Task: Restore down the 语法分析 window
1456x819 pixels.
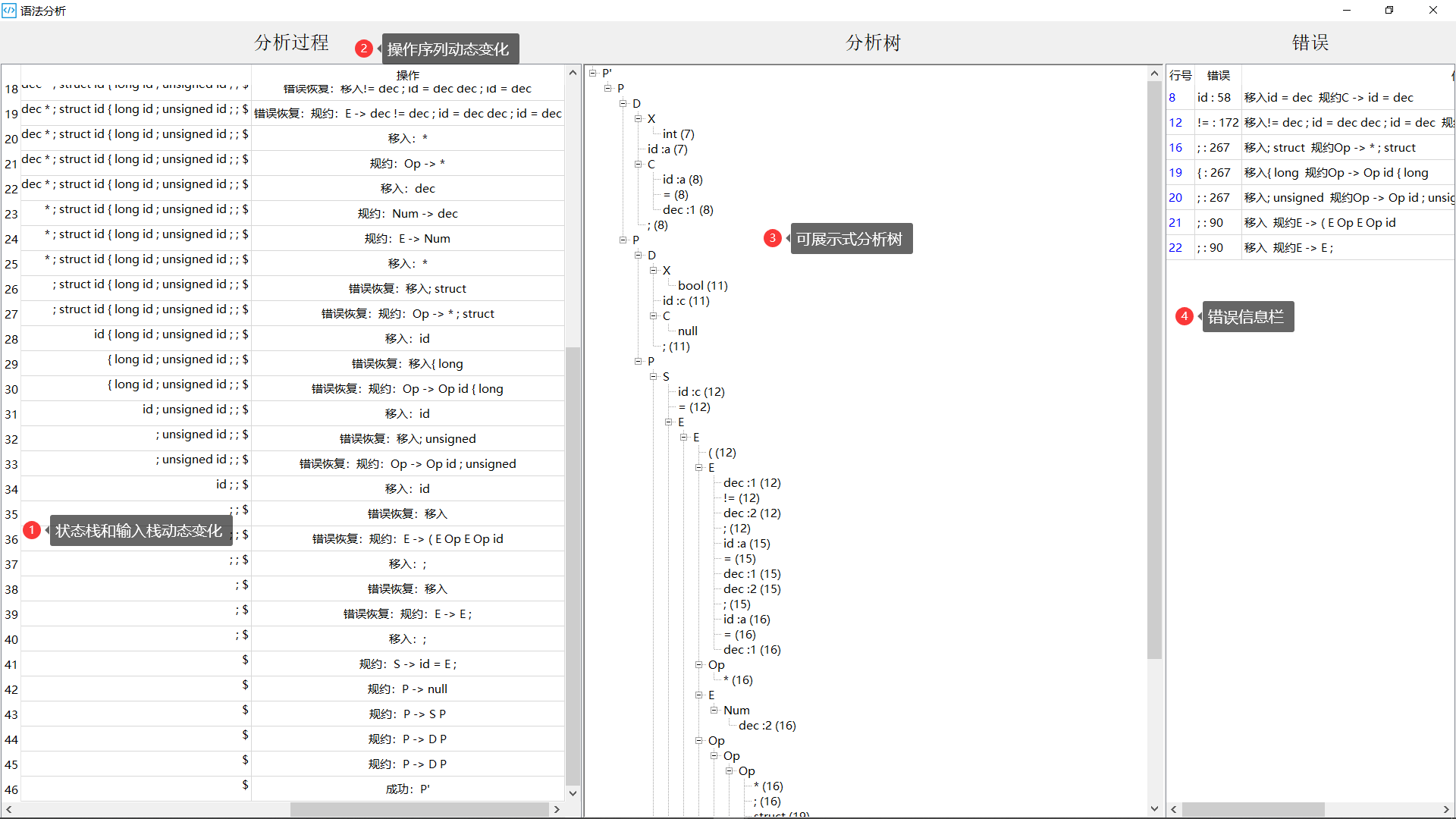Action: [x=1389, y=11]
